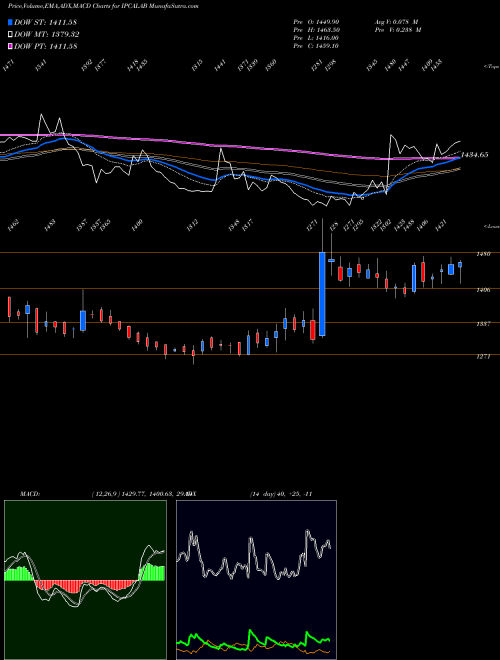This screenshot has height=660, width=500.
Task: Open the ADX indicator panel
Action: coord(256,580)
